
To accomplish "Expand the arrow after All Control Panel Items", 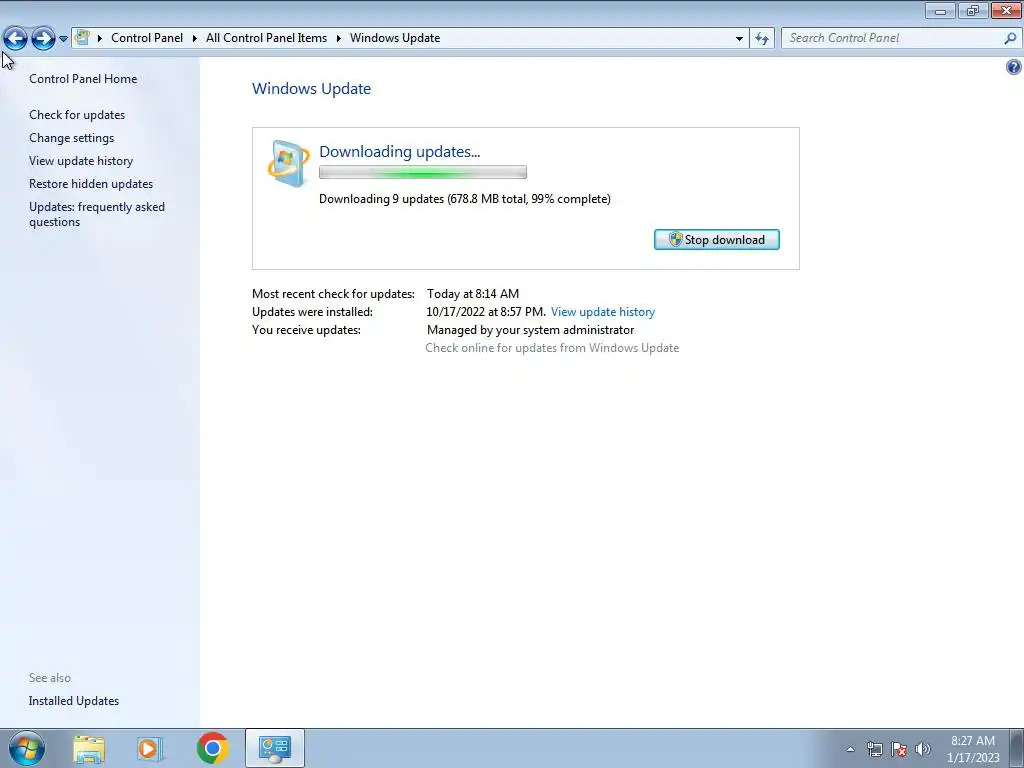I will [339, 38].
